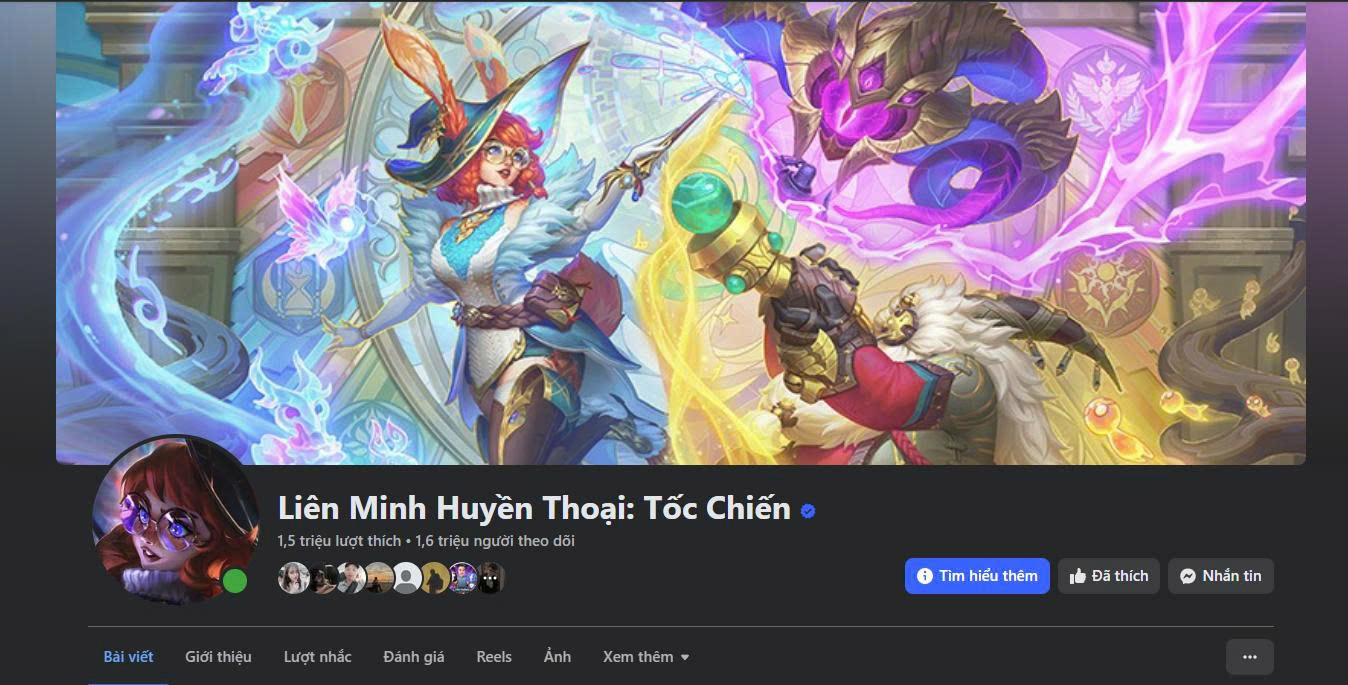Click the default gray silhouette follower avatar
Screen dimensions: 1348x685
click(406, 578)
